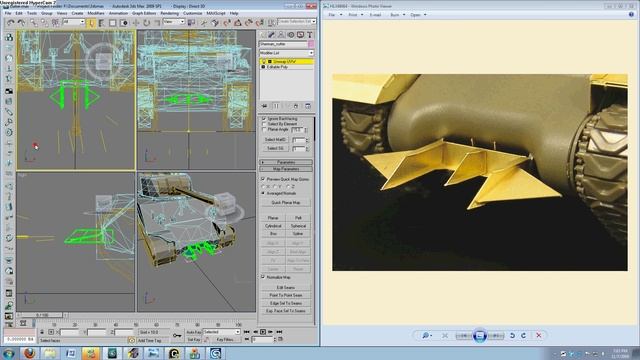Delete the image with red X
640x360 pixels.
pos(539,336)
